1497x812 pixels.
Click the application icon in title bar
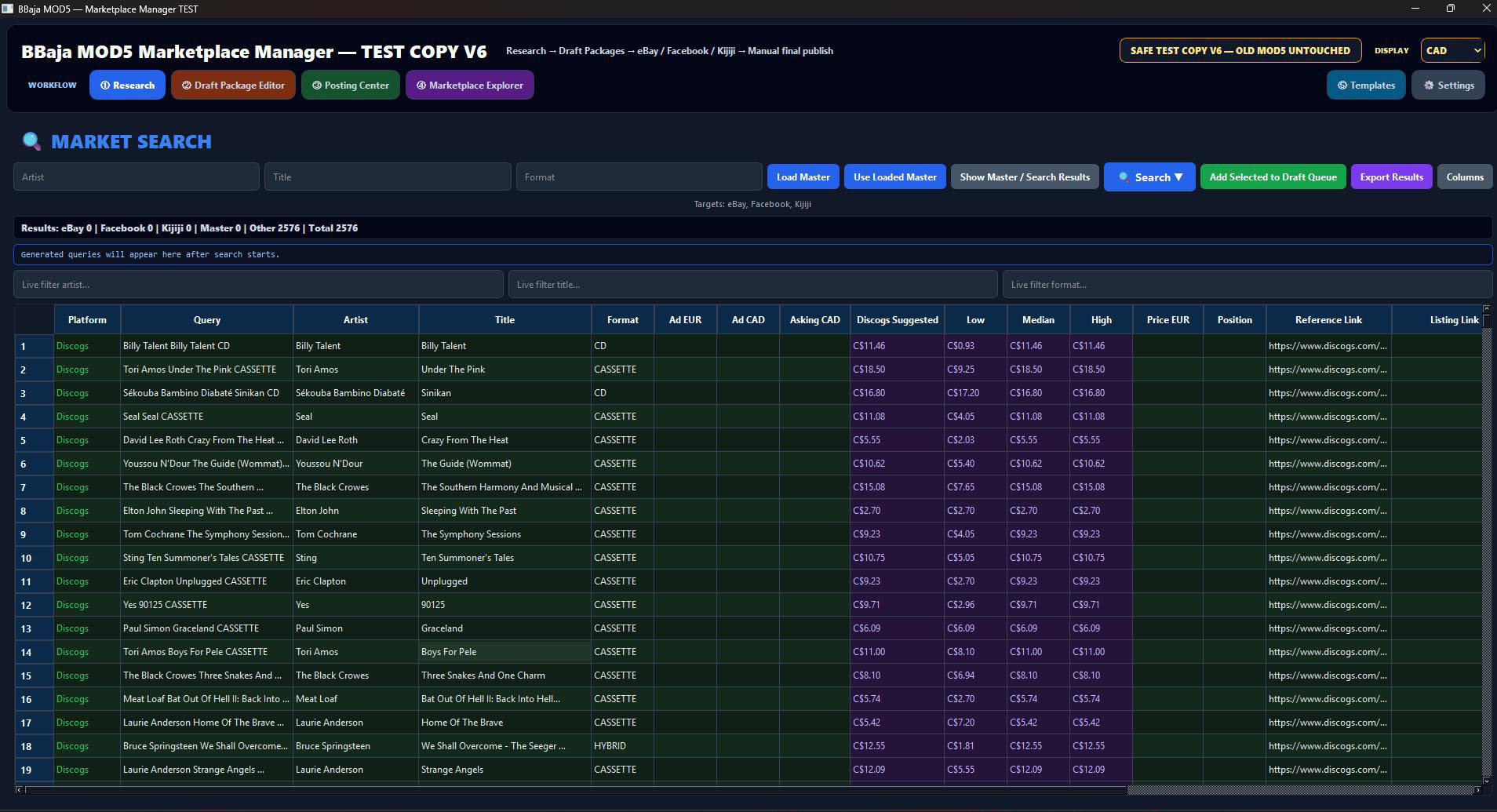coord(7,9)
